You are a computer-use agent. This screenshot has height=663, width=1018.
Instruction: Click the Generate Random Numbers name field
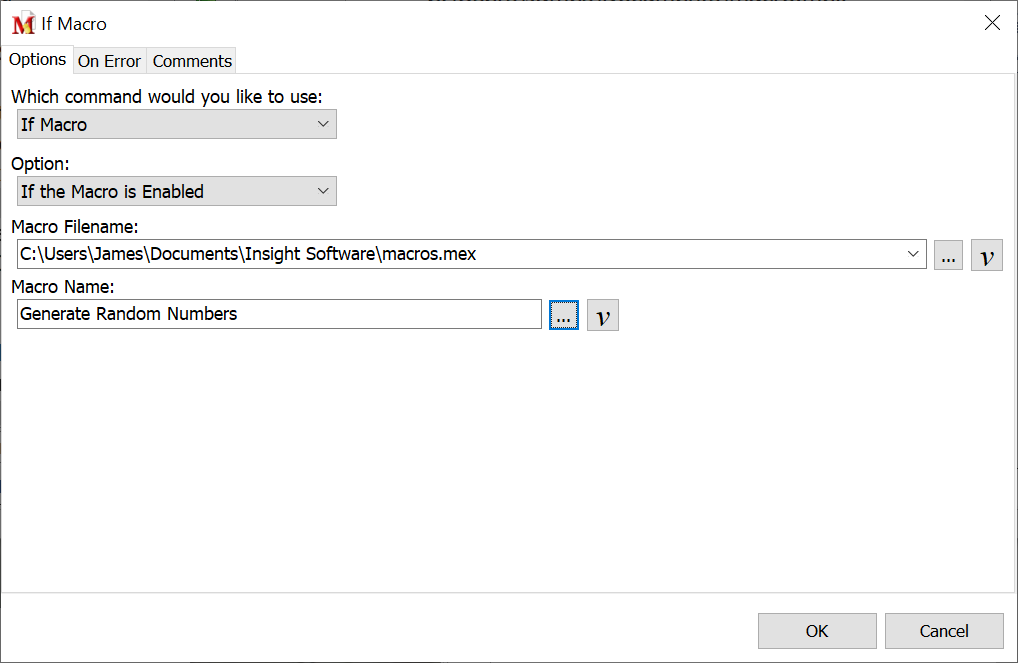pos(279,314)
